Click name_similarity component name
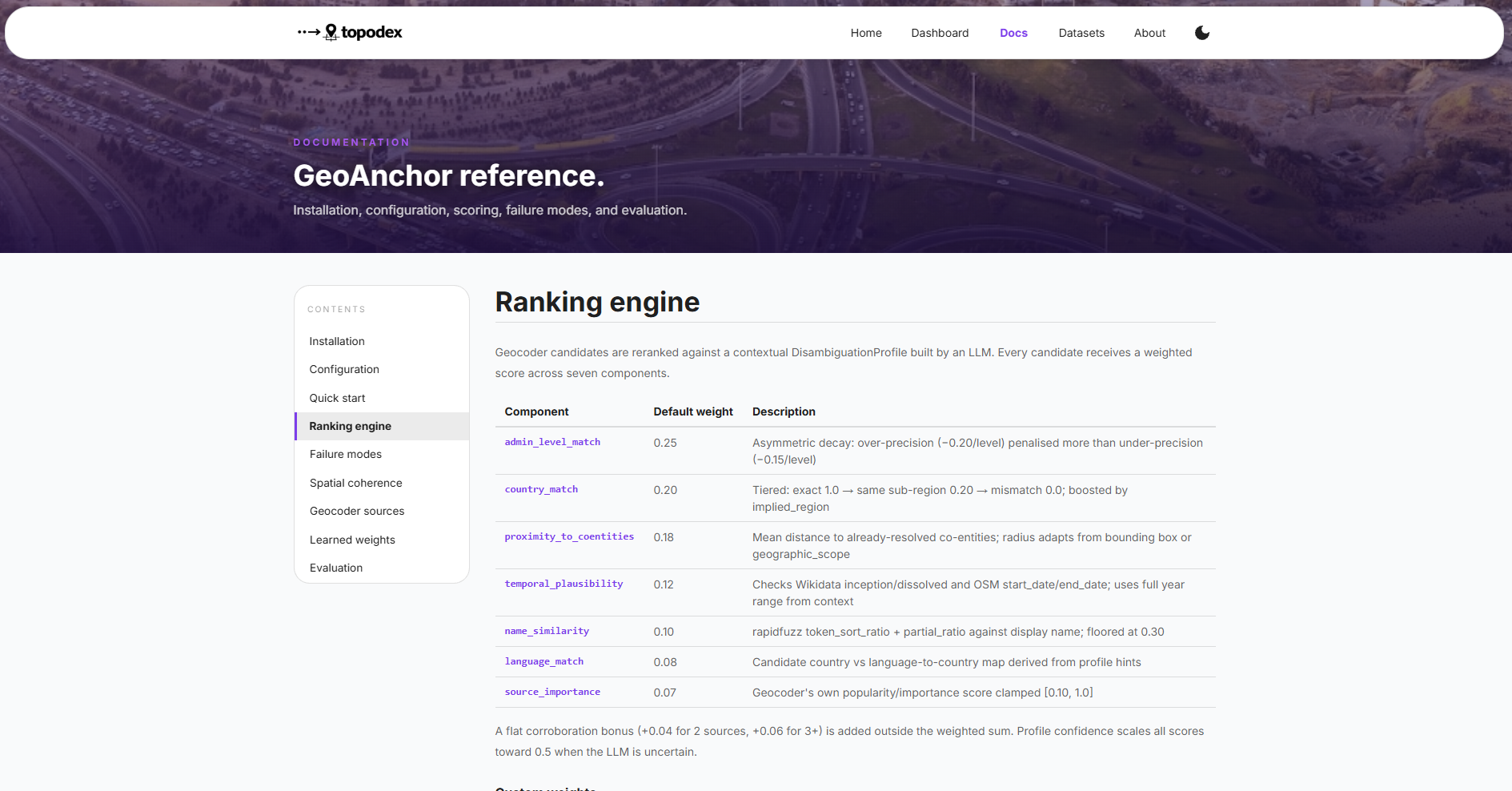The width and height of the screenshot is (1512, 791). click(547, 631)
